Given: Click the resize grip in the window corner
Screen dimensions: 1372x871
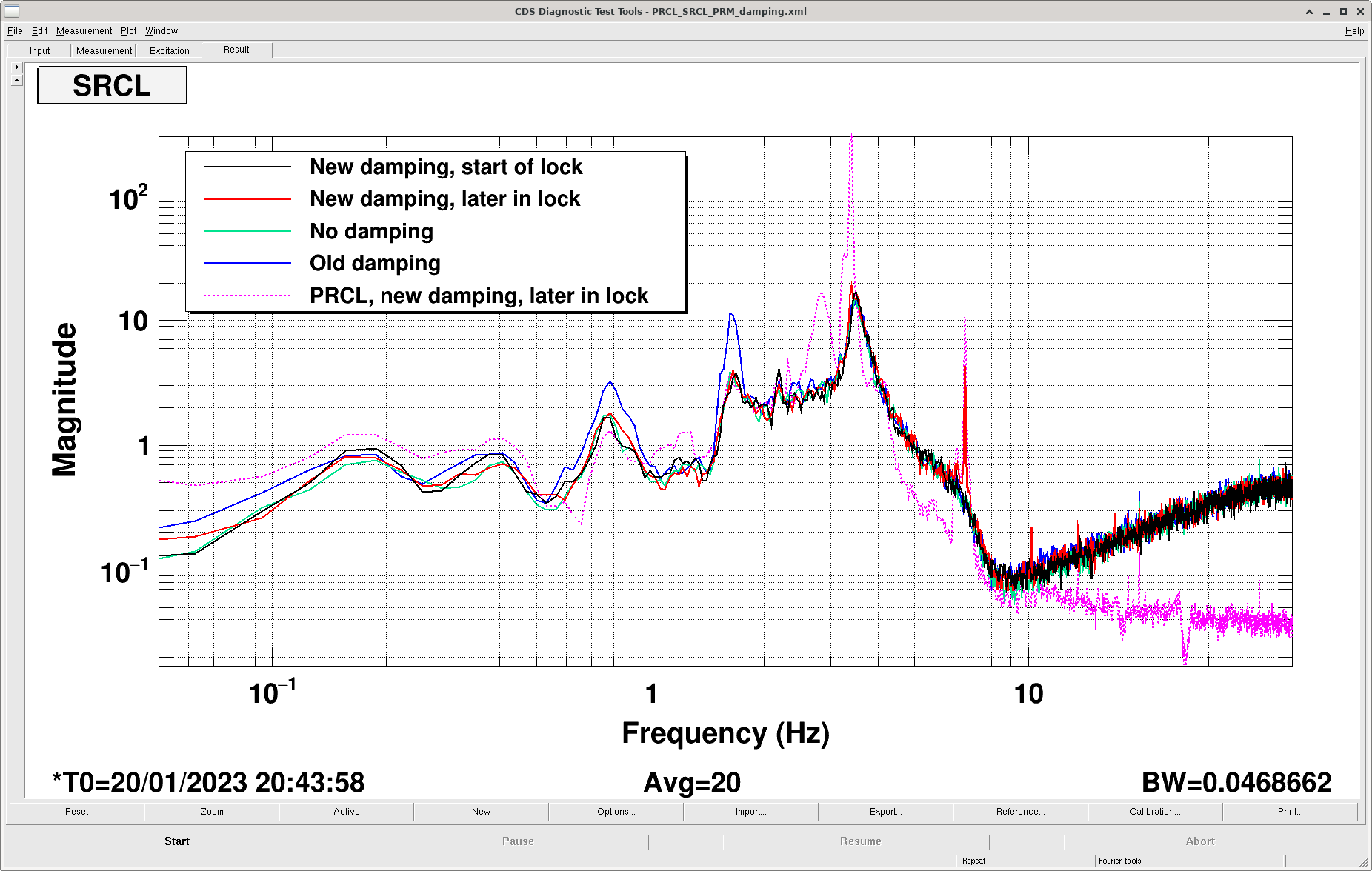Looking at the screenshot, I should [1364, 863].
